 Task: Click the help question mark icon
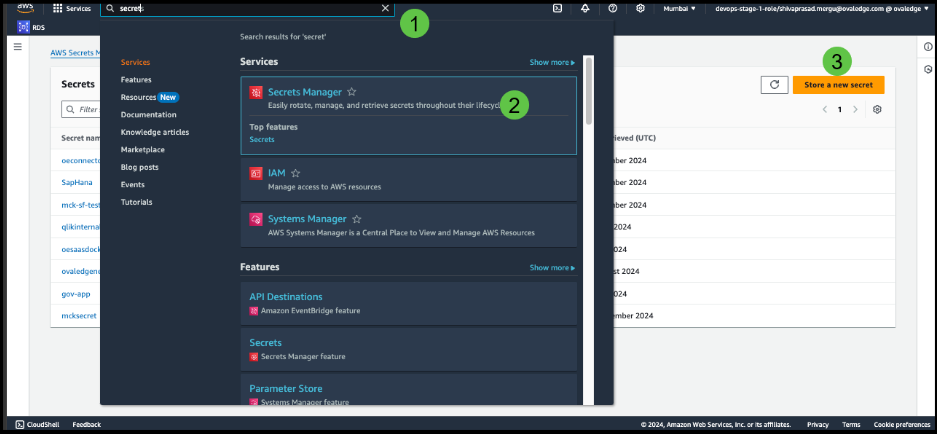[x=612, y=8]
